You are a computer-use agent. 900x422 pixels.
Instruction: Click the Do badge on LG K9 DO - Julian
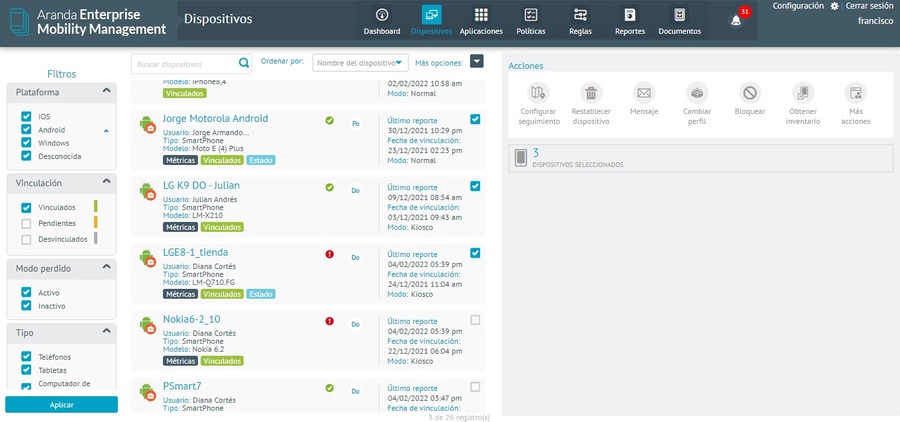pos(355,191)
